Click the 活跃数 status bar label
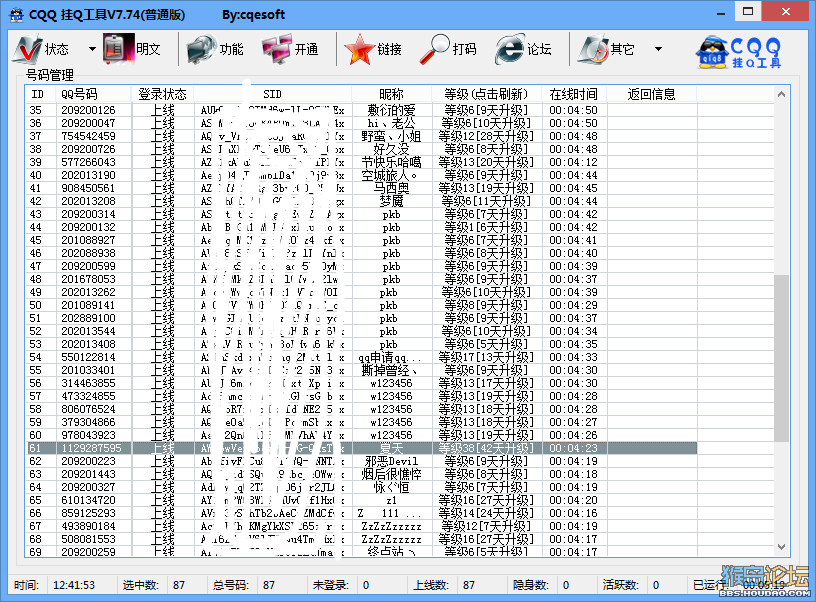This screenshot has width=816, height=602. point(621,585)
